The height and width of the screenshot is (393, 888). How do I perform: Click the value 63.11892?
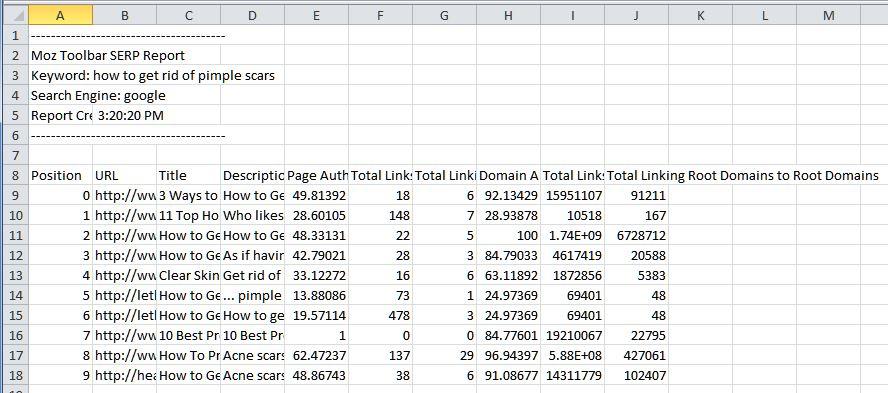[509, 276]
